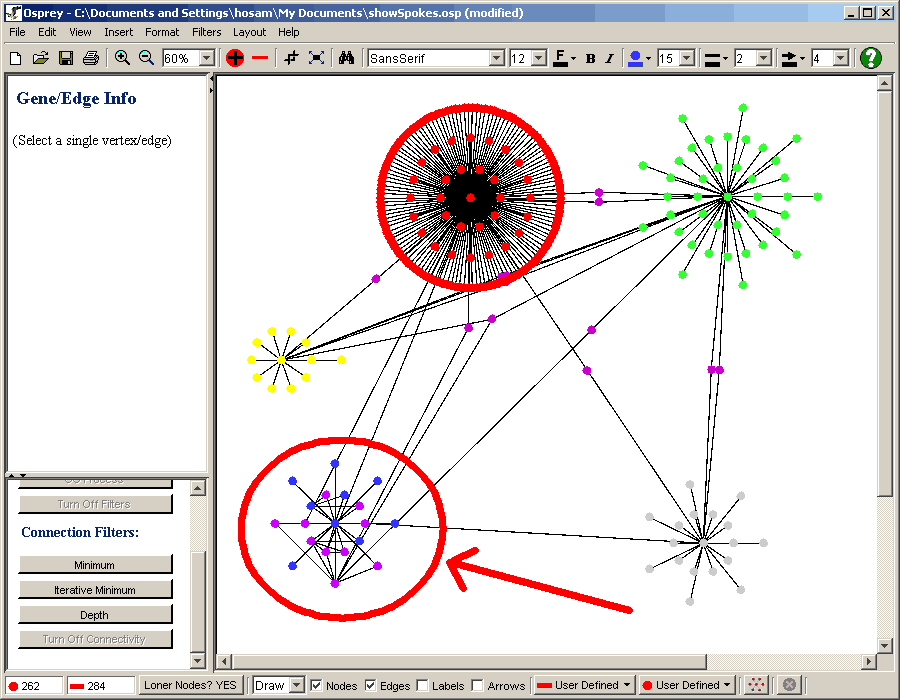Viewport: 900px width, 700px height.
Task: Disable the Edges checkbox
Action: [x=371, y=685]
